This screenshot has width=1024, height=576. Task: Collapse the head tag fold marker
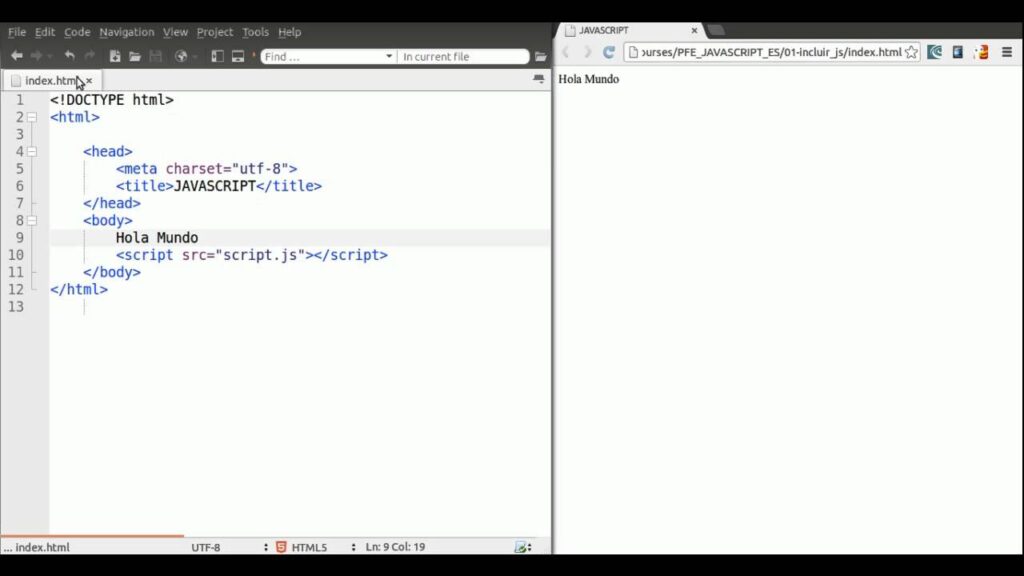pyautogui.click(x=32, y=151)
